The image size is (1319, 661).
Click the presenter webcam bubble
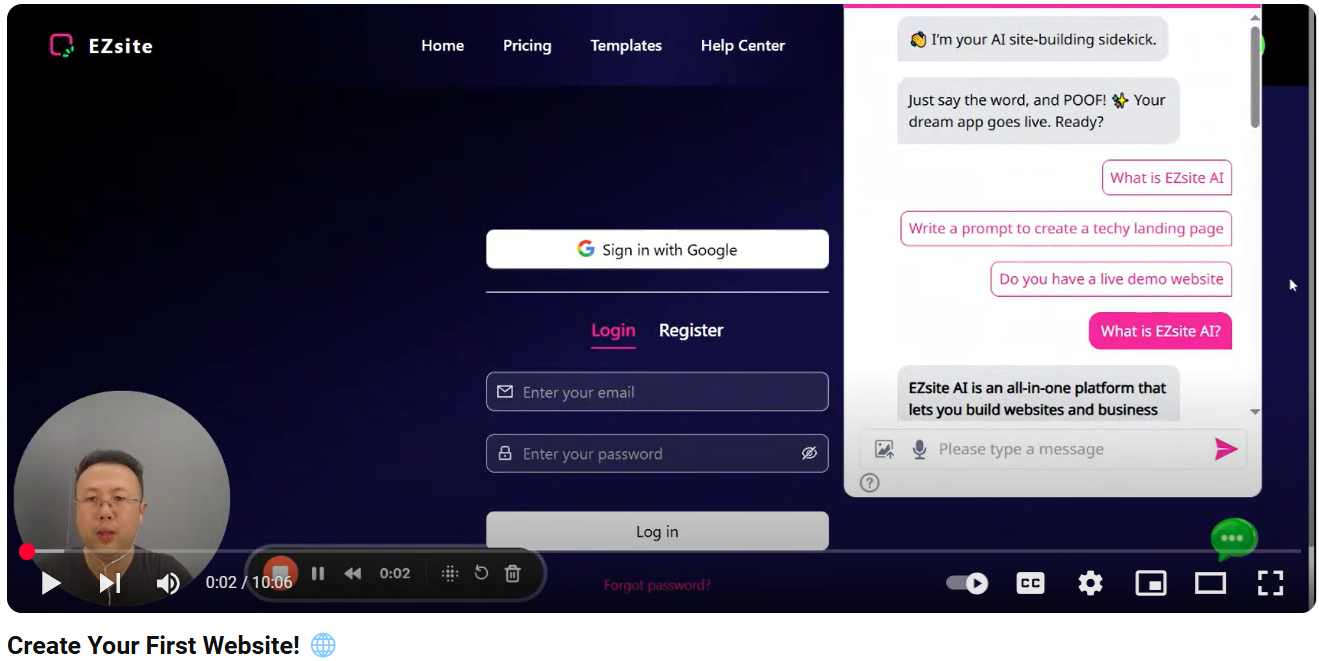coord(122,498)
